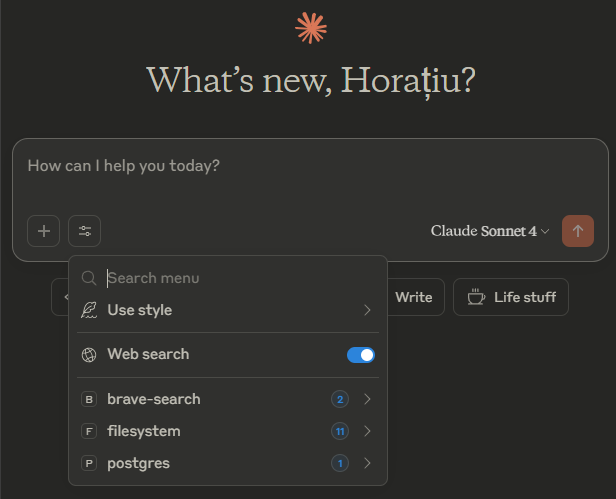Click the Life stuff suggestion button
616x499 pixels.
point(511,297)
